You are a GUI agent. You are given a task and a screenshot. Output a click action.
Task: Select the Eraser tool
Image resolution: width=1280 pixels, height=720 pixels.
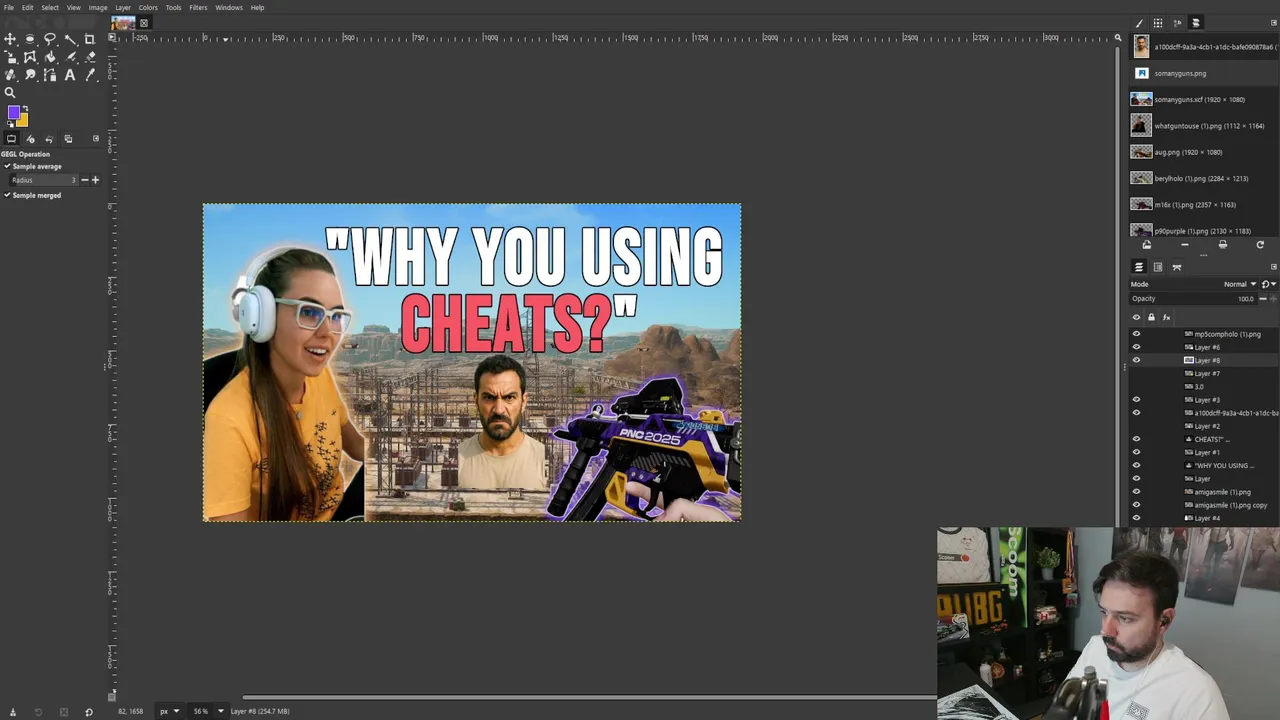tap(89, 57)
